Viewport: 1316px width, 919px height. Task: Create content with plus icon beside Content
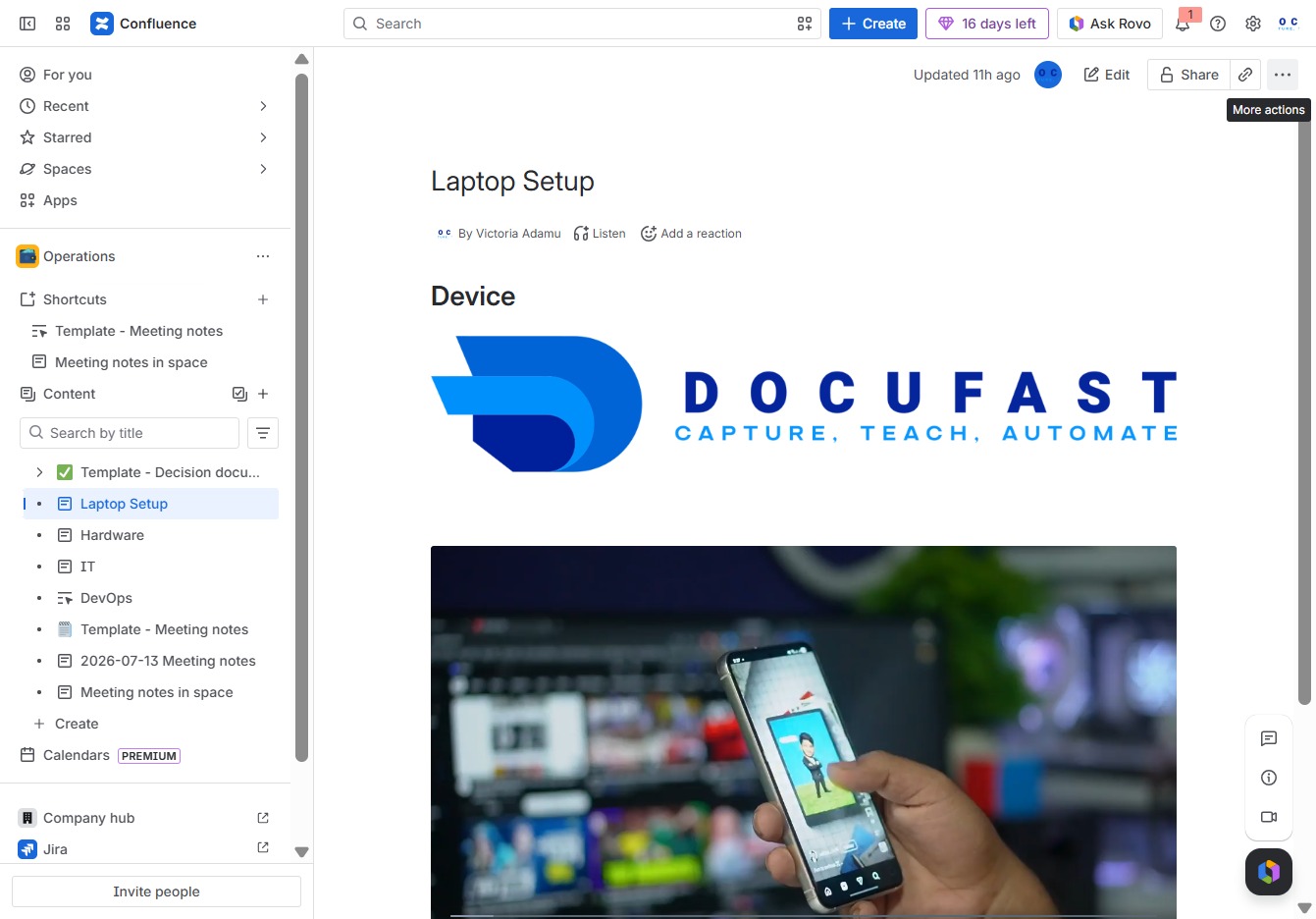[263, 394]
